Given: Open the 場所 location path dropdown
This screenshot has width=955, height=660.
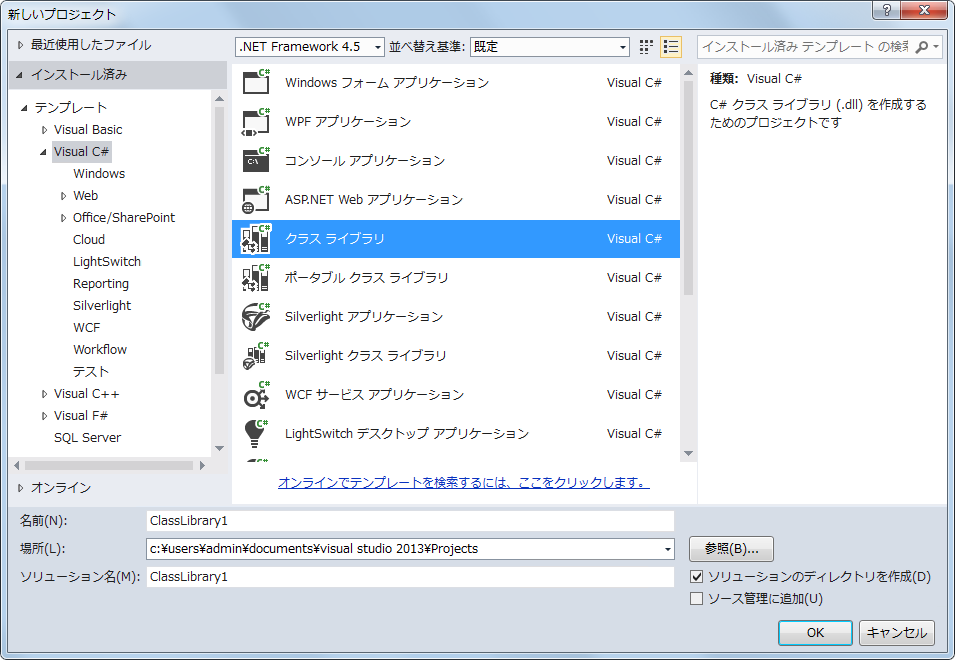Looking at the screenshot, I should coord(668,549).
